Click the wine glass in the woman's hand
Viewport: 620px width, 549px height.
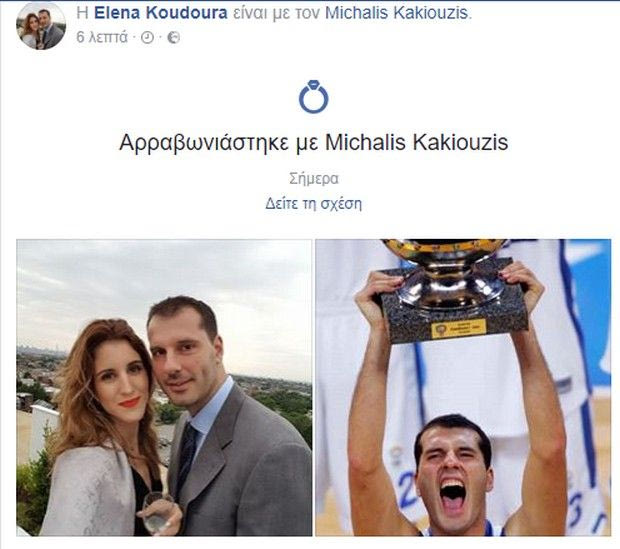pos(155,512)
